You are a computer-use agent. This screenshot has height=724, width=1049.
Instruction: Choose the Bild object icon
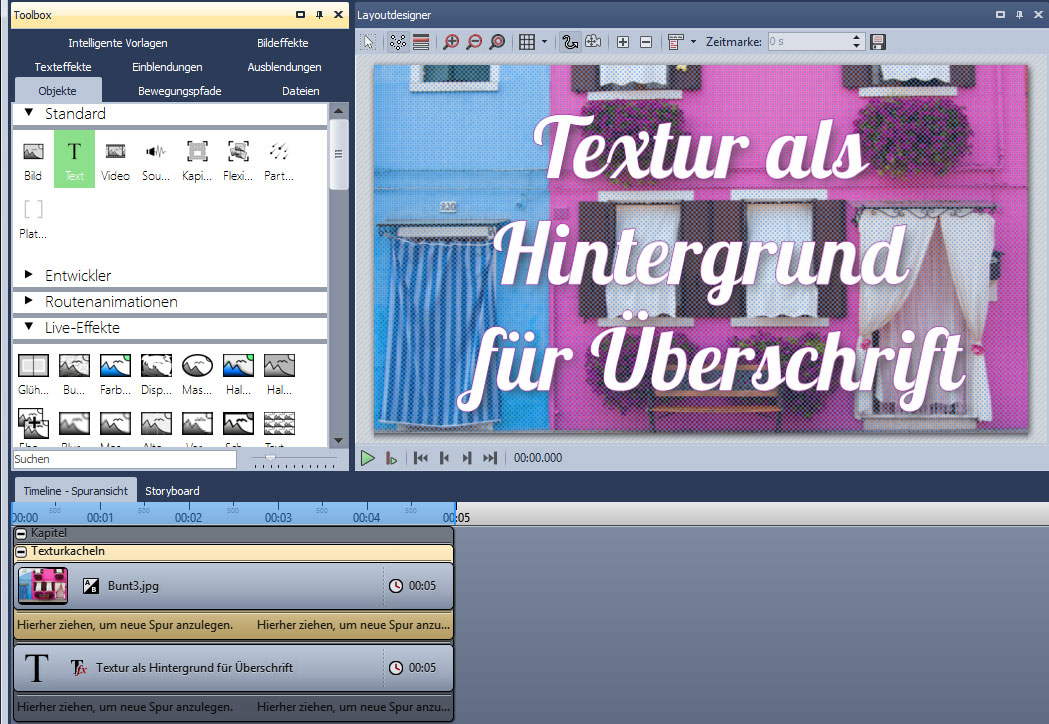click(x=33, y=159)
